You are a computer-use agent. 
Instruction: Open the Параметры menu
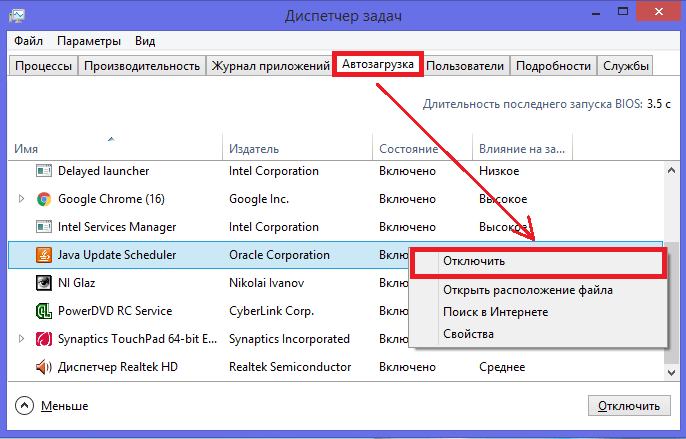(89, 41)
